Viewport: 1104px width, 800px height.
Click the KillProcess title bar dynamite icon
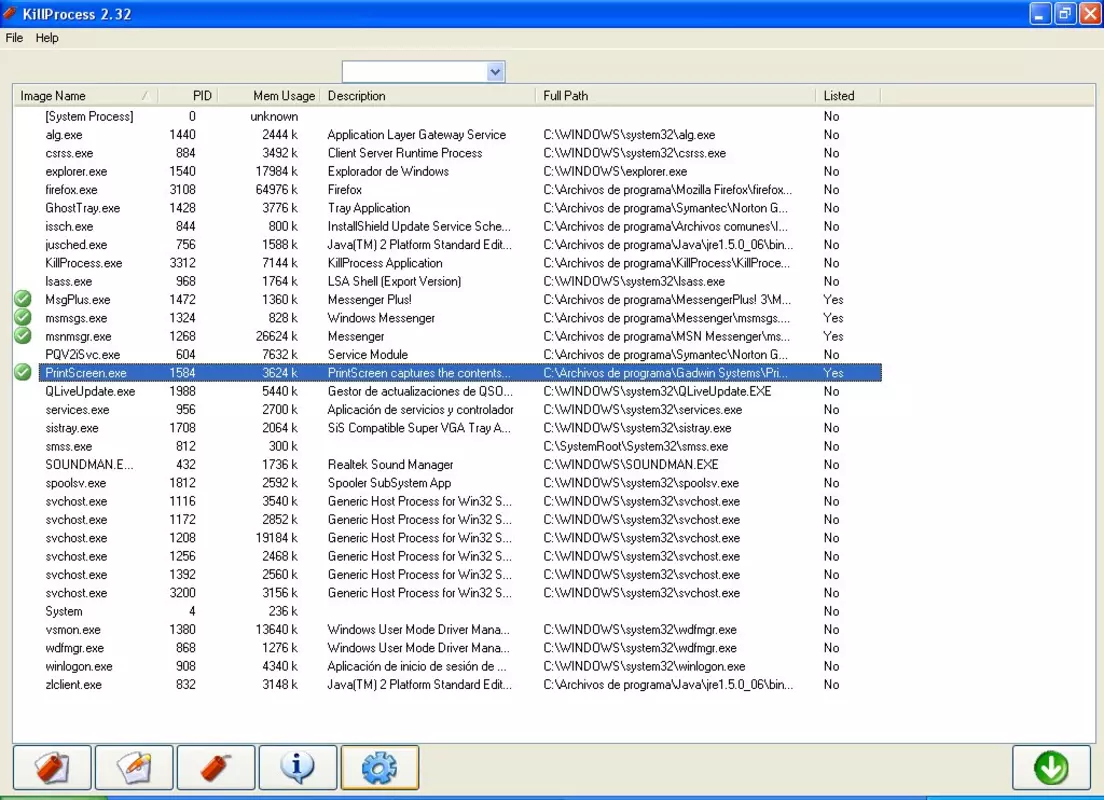[x=10, y=13]
